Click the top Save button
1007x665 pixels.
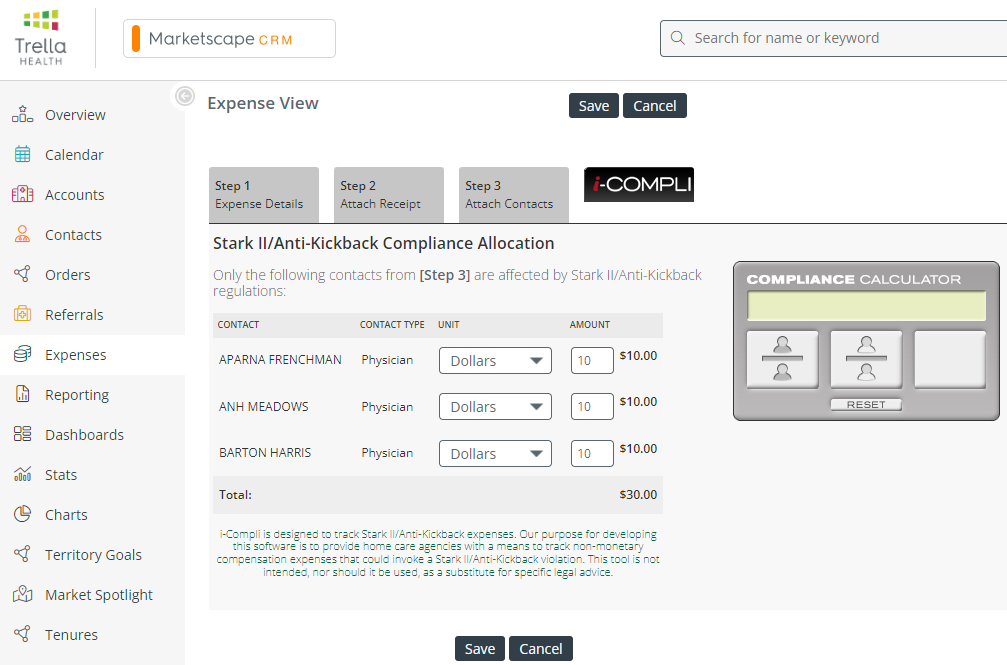coord(593,105)
